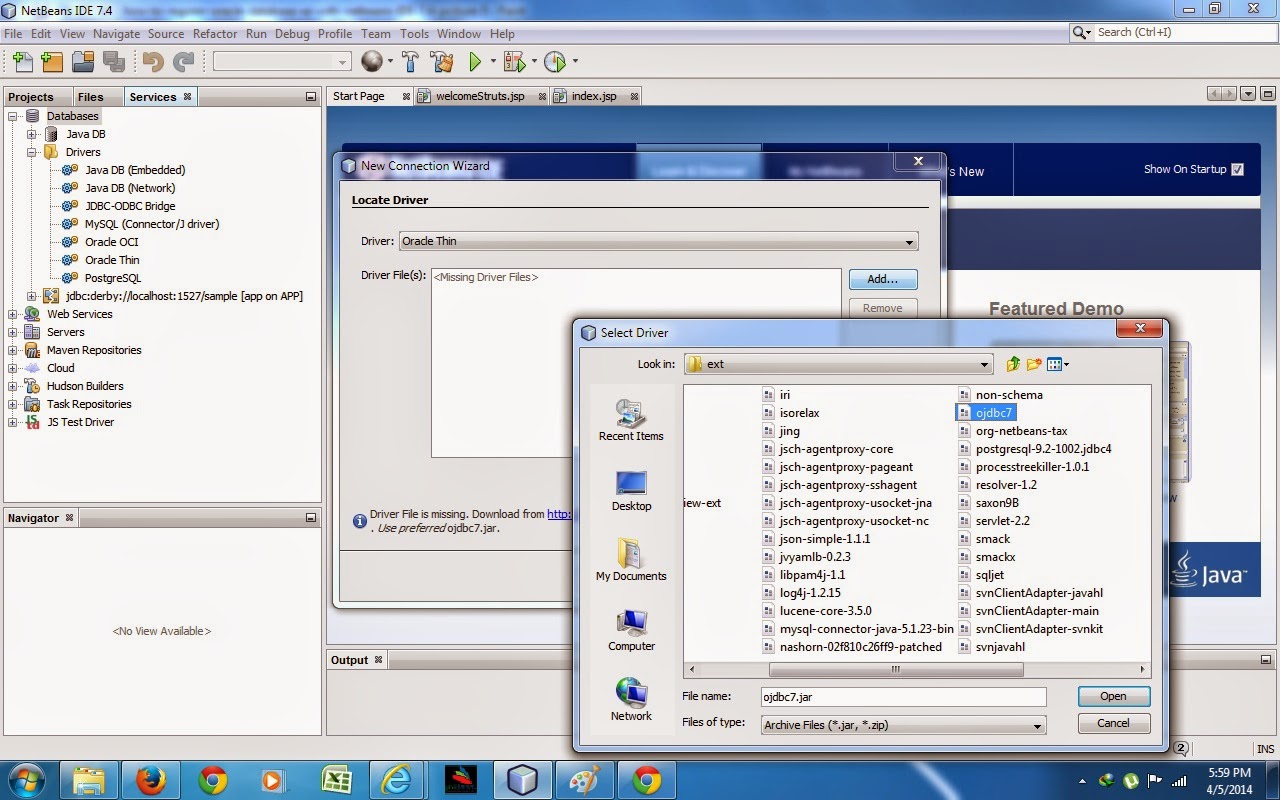Close the Start Page tab
This screenshot has height=800, width=1280.
(x=406, y=97)
